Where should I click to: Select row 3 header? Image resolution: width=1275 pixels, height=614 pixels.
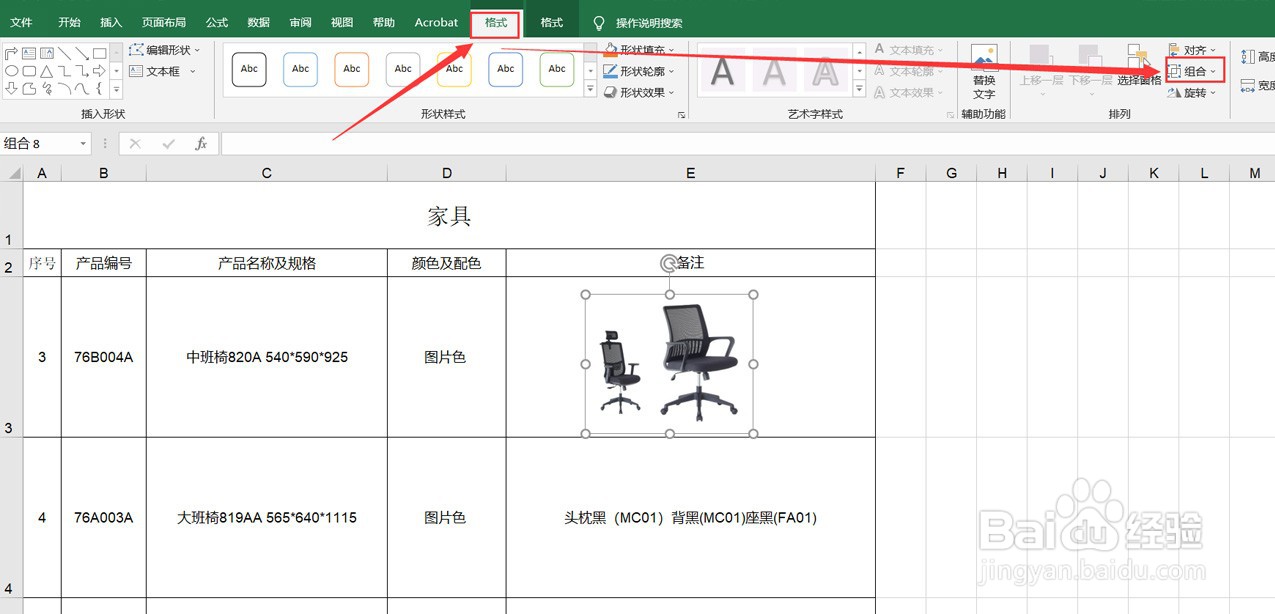[x=11, y=357]
